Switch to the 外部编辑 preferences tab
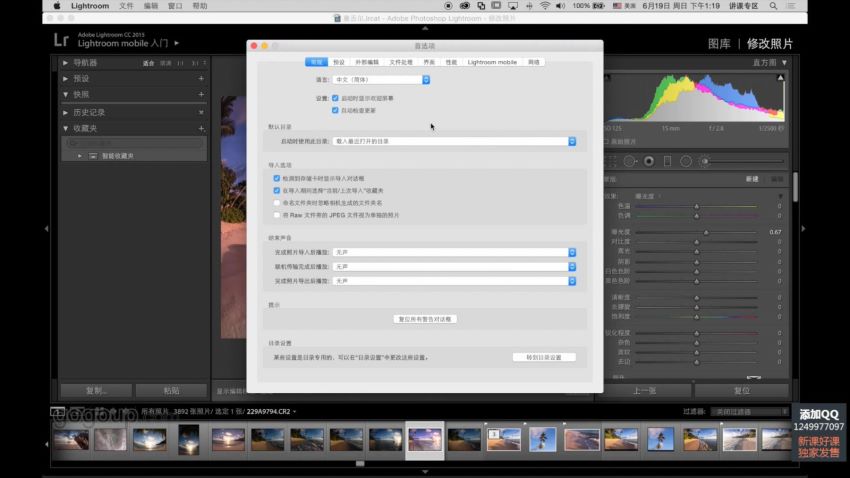This screenshot has height=478, width=850. click(367, 62)
